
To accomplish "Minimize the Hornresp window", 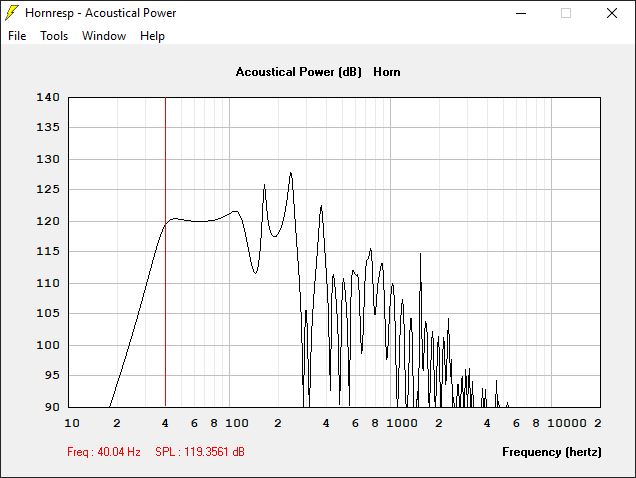I will pos(521,13).
